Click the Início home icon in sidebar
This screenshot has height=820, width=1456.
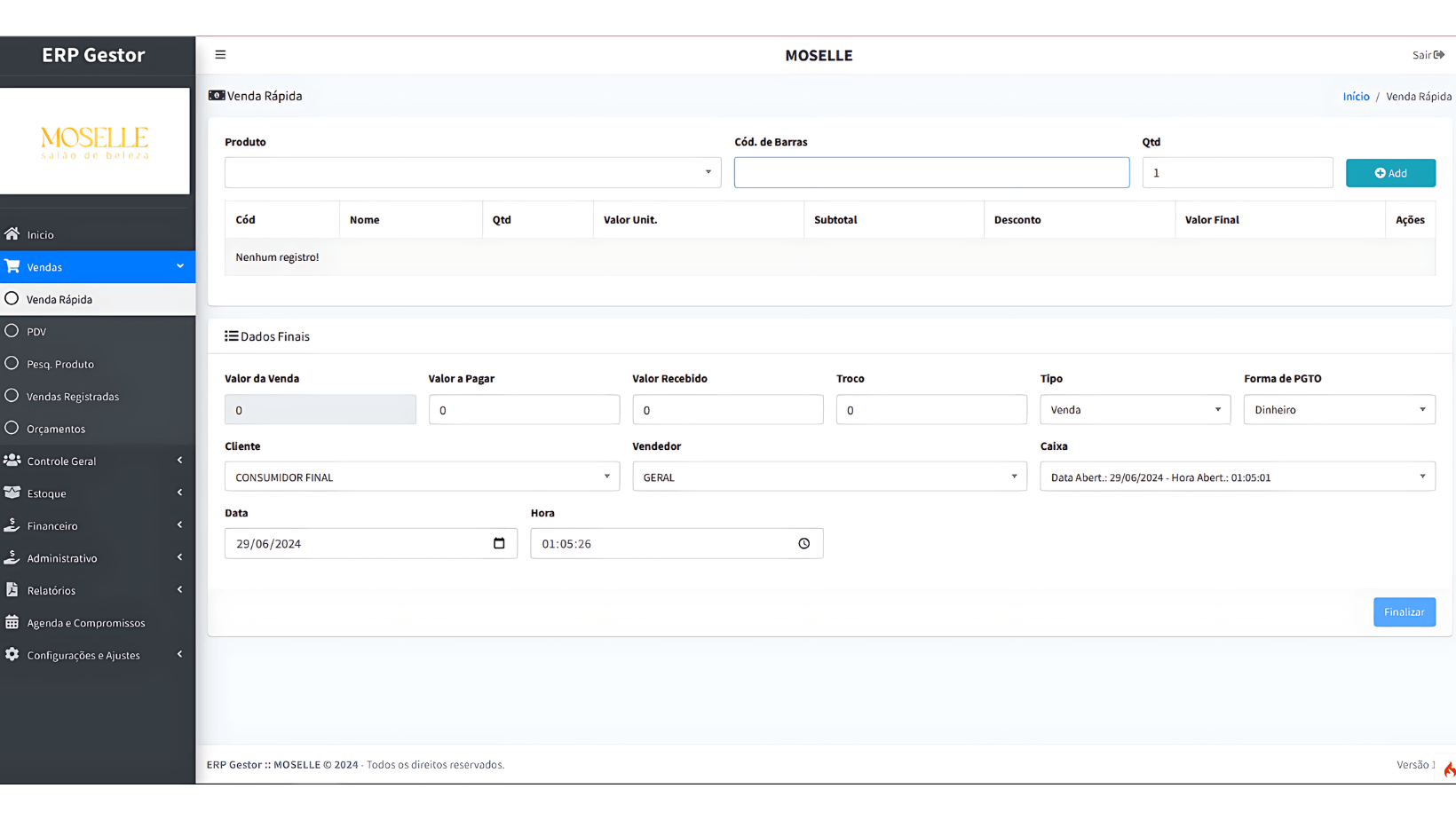coord(12,234)
